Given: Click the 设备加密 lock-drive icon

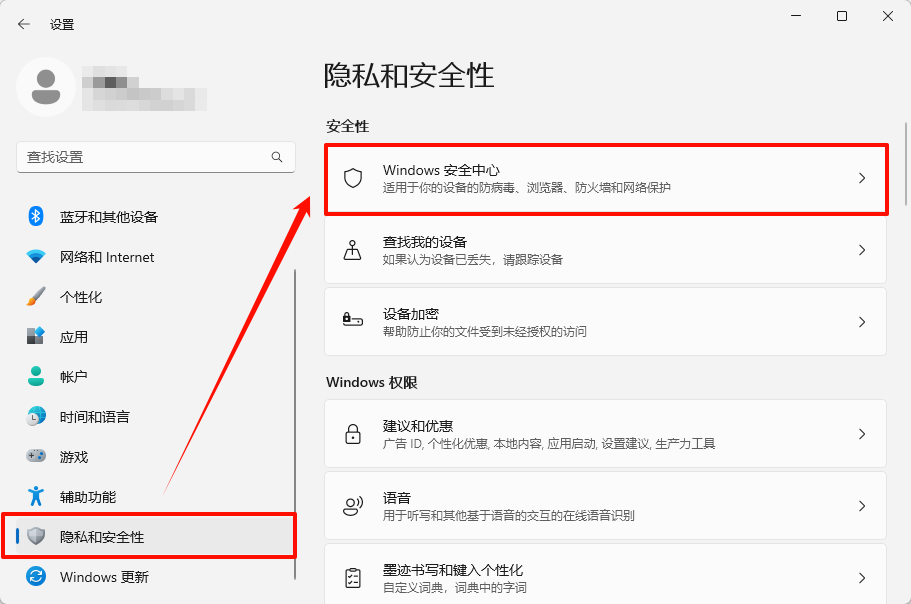Looking at the screenshot, I should point(353,320).
